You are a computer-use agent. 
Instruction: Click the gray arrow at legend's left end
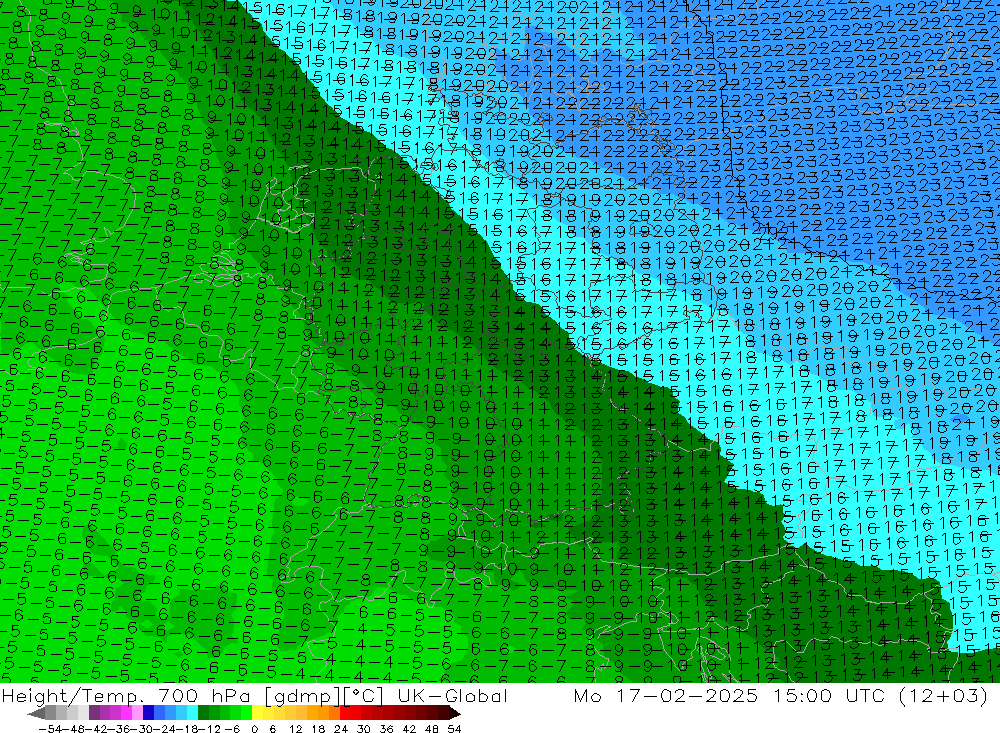tap(36, 713)
